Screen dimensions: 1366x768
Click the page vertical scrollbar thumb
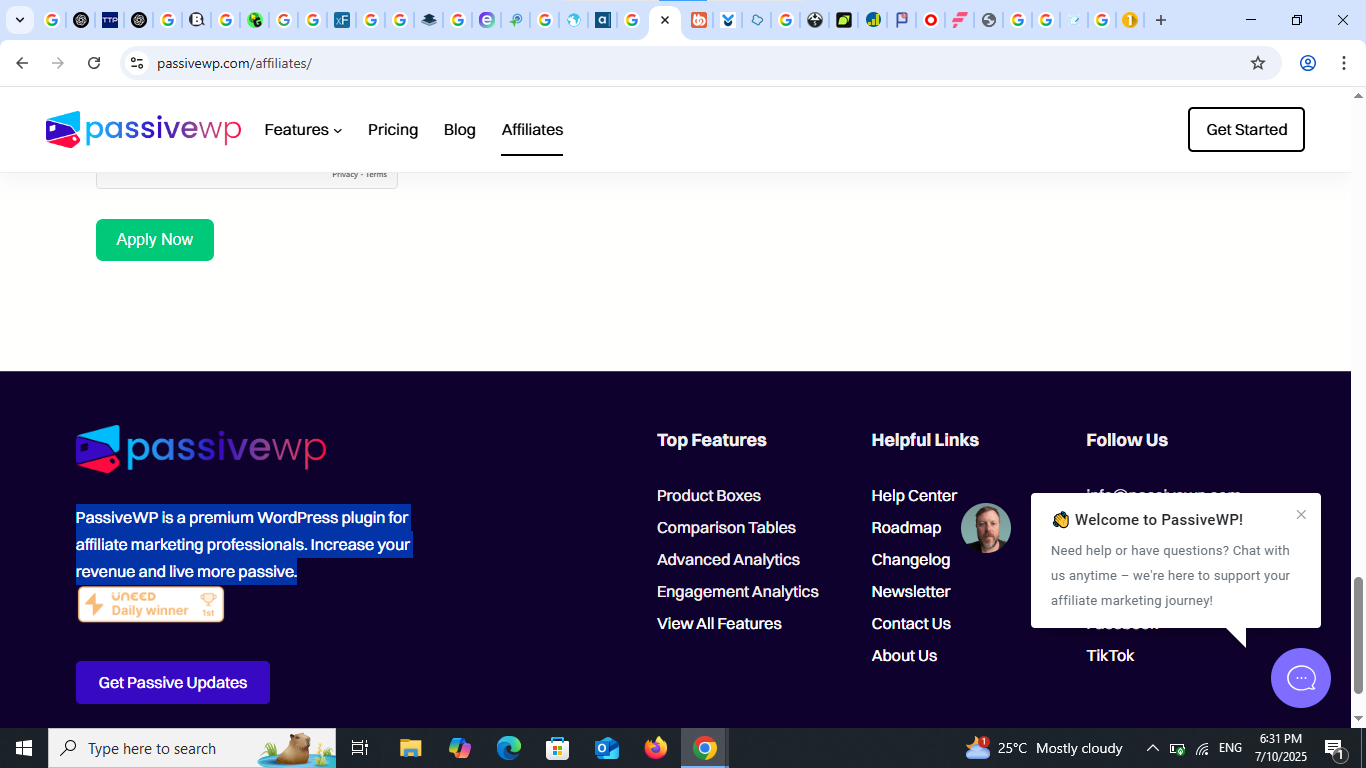[x=1358, y=636]
